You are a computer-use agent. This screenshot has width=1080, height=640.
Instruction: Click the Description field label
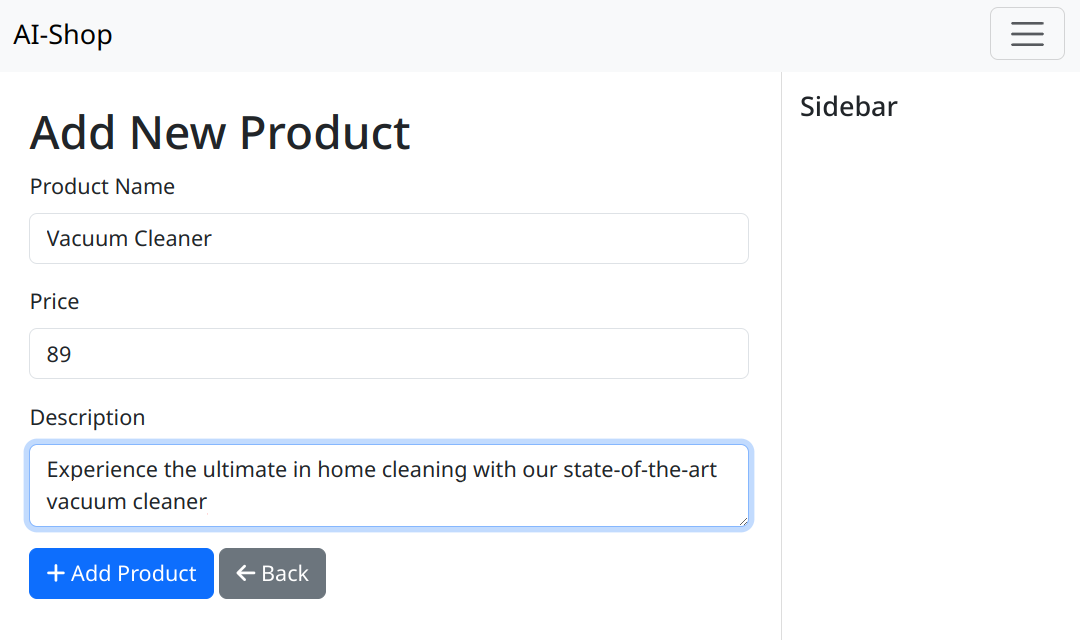pos(87,417)
